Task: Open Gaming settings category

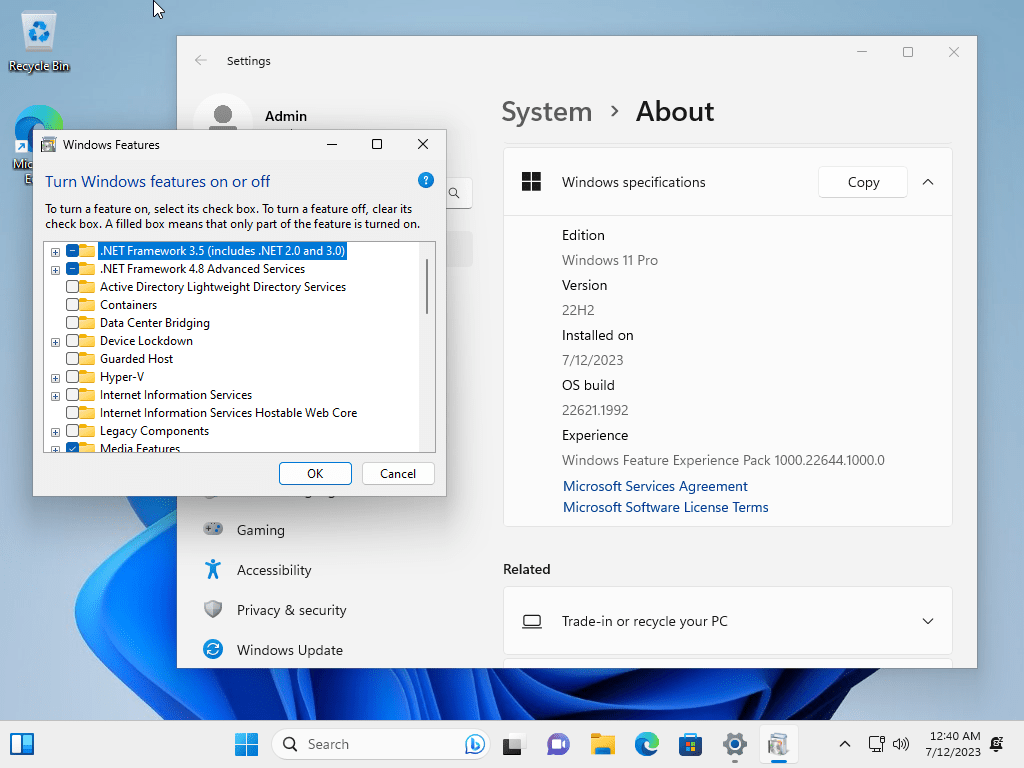Action: 261,530
